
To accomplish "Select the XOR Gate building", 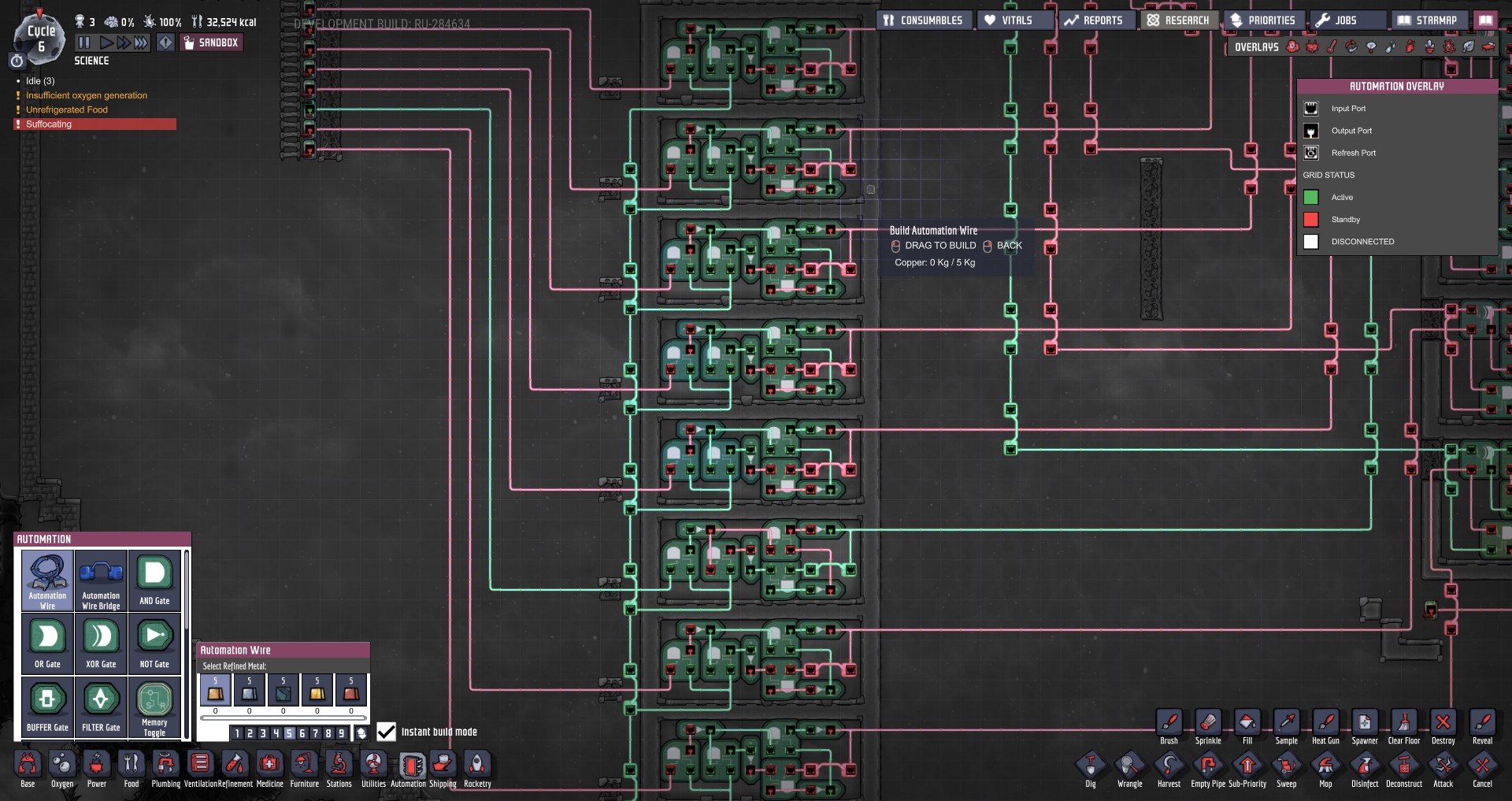I will (101, 643).
